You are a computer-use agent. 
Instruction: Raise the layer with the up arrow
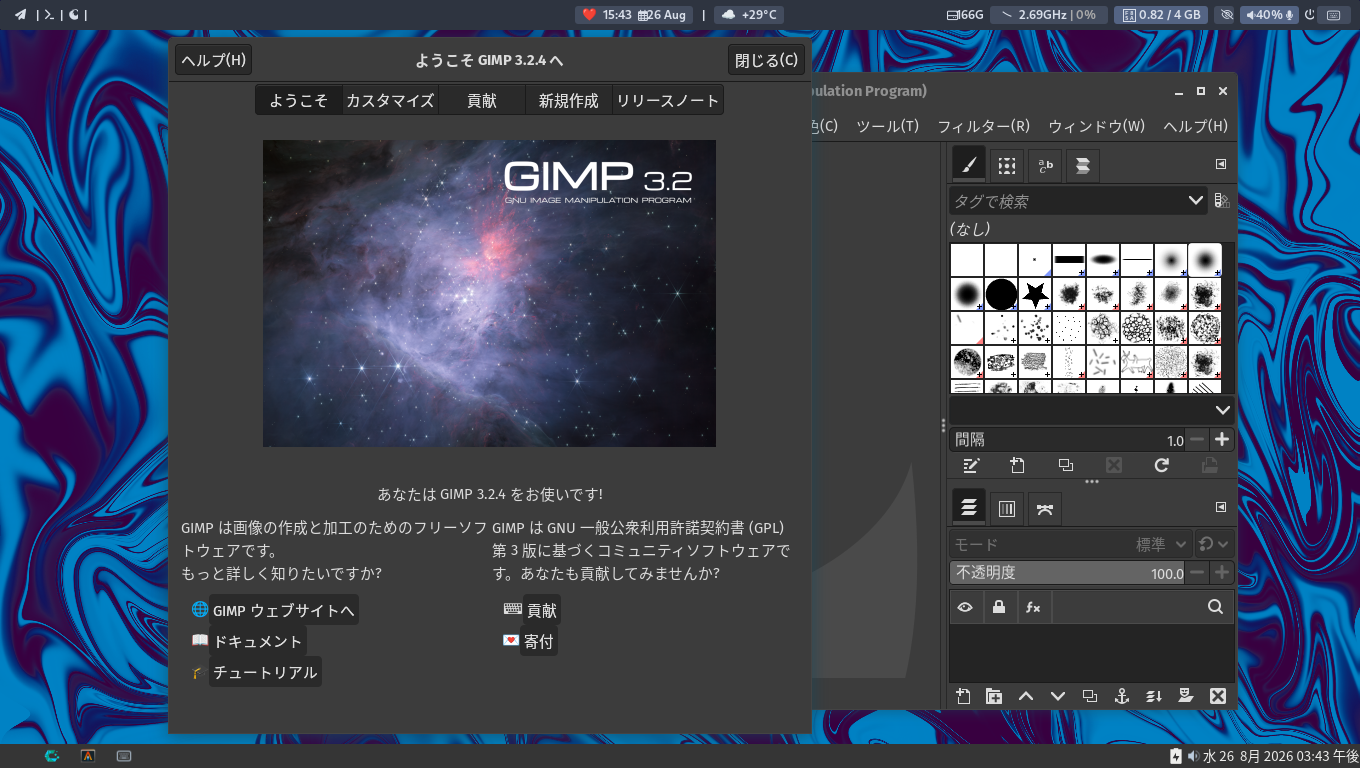click(x=1026, y=696)
